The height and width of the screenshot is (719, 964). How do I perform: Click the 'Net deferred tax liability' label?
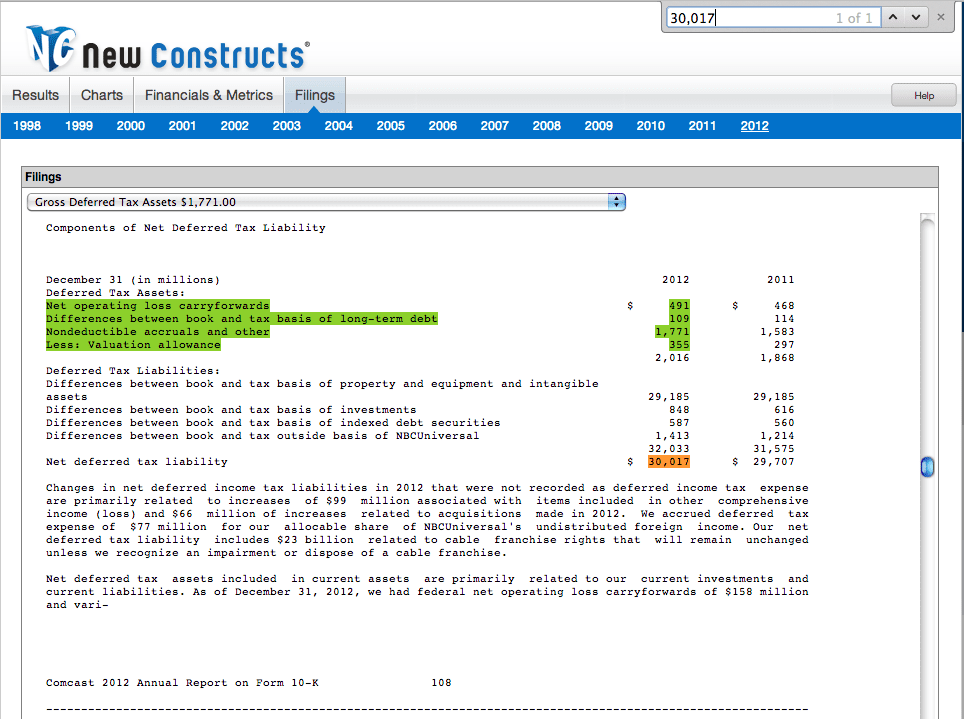[x=136, y=462]
